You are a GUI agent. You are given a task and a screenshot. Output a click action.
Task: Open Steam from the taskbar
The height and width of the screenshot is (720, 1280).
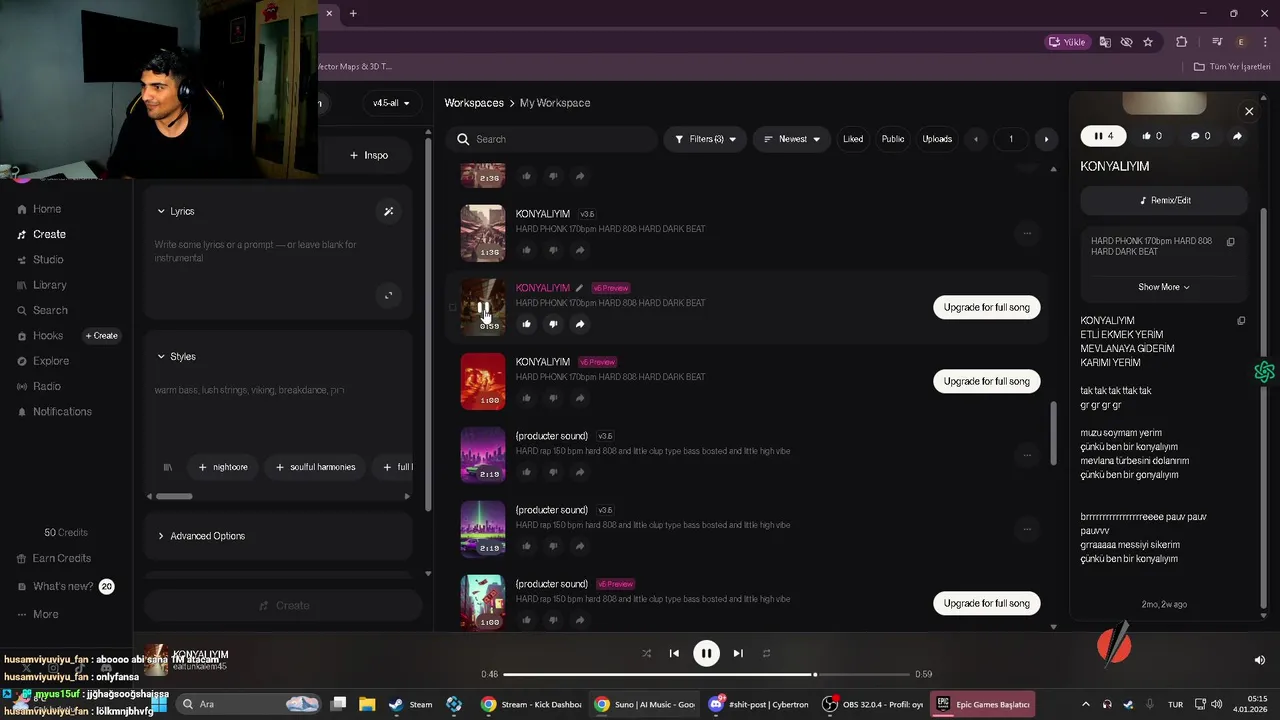click(x=410, y=704)
